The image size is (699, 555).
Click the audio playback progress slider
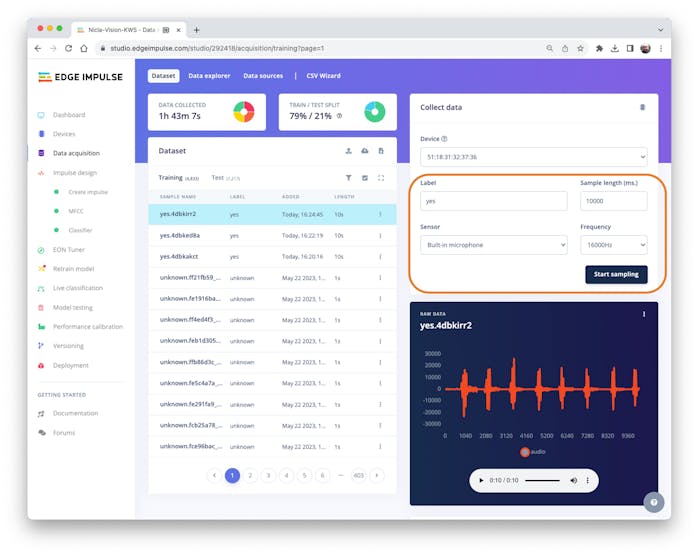point(542,481)
